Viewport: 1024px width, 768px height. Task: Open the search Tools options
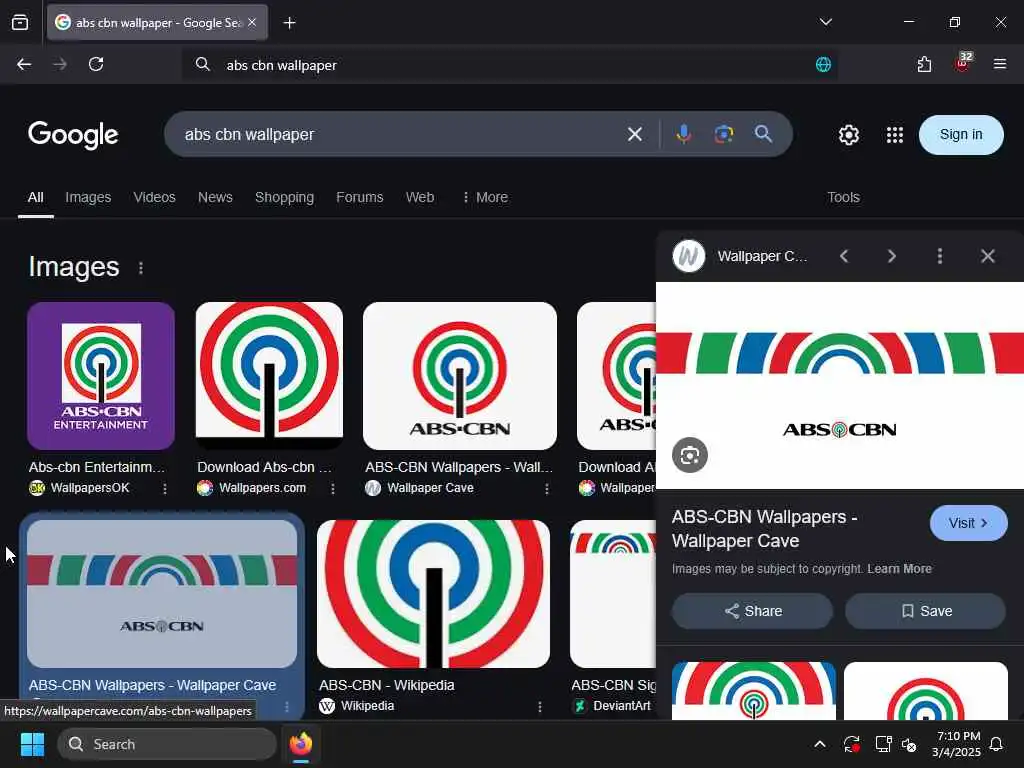coord(843,197)
